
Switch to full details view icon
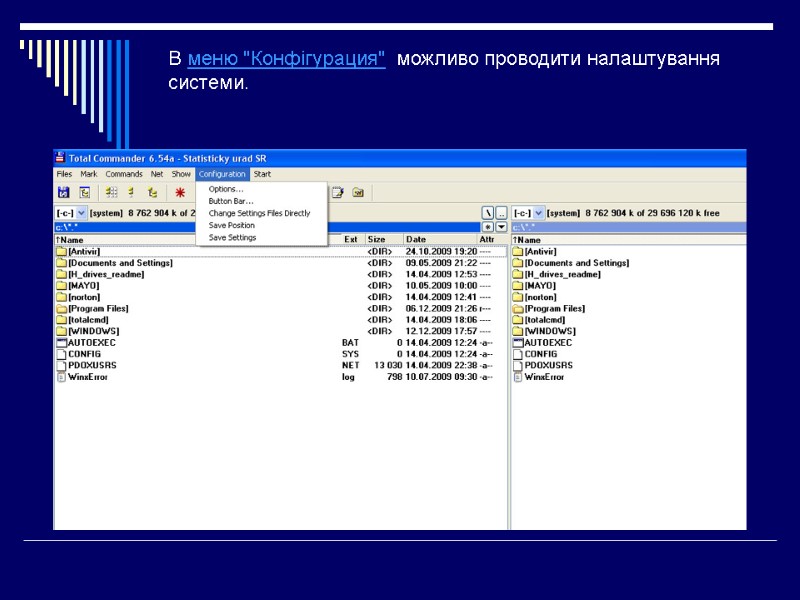pos(131,192)
